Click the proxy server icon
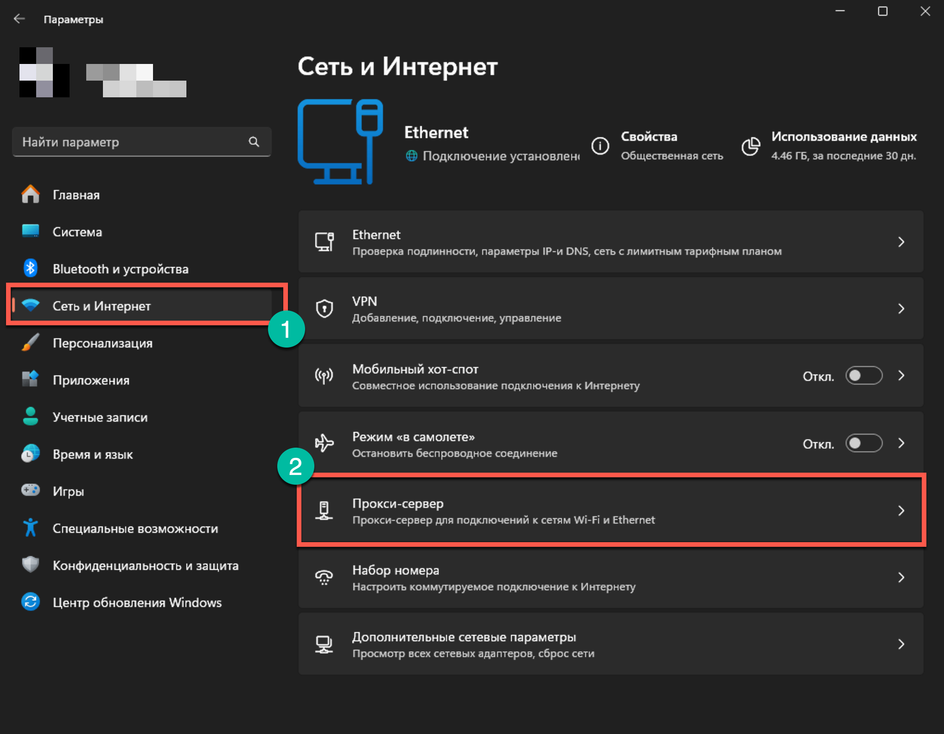This screenshot has width=944, height=734. coord(324,511)
